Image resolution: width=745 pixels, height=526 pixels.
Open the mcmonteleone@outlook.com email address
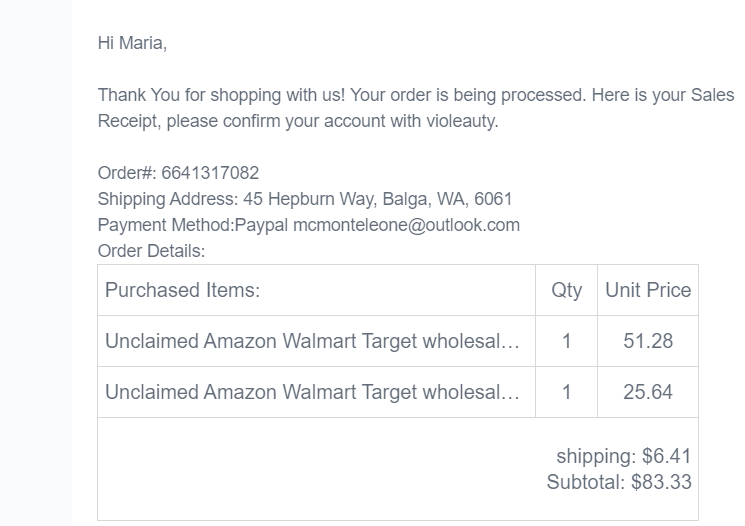tap(406, 225)
